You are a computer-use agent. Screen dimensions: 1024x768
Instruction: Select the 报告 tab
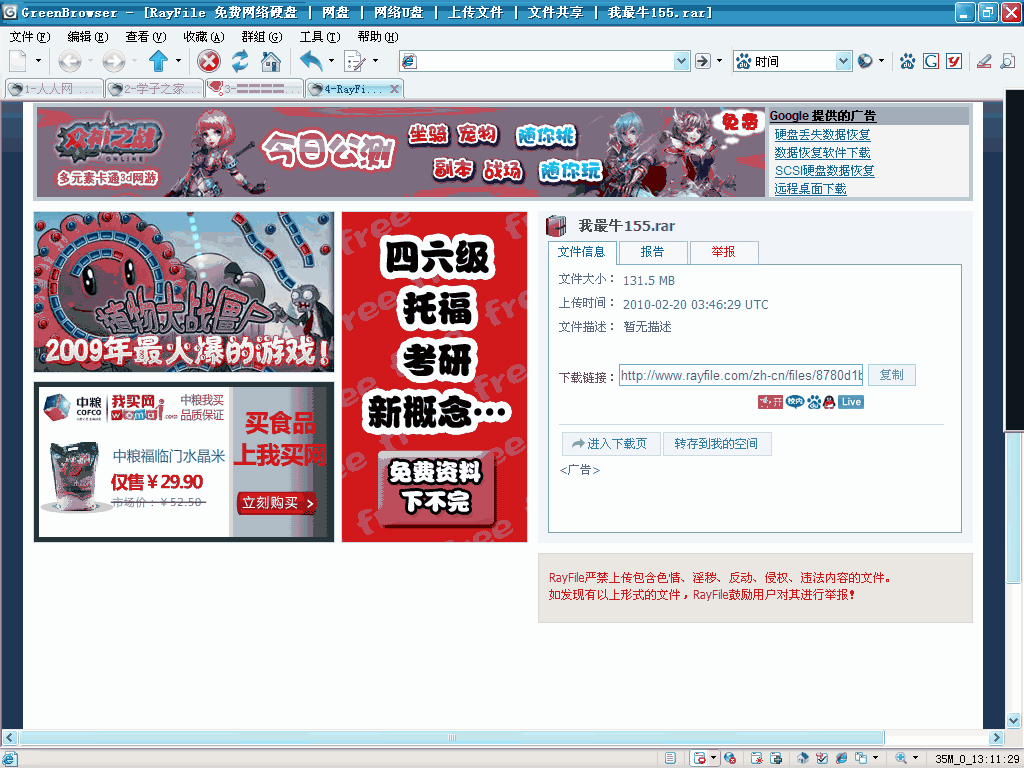pos(652,252)
